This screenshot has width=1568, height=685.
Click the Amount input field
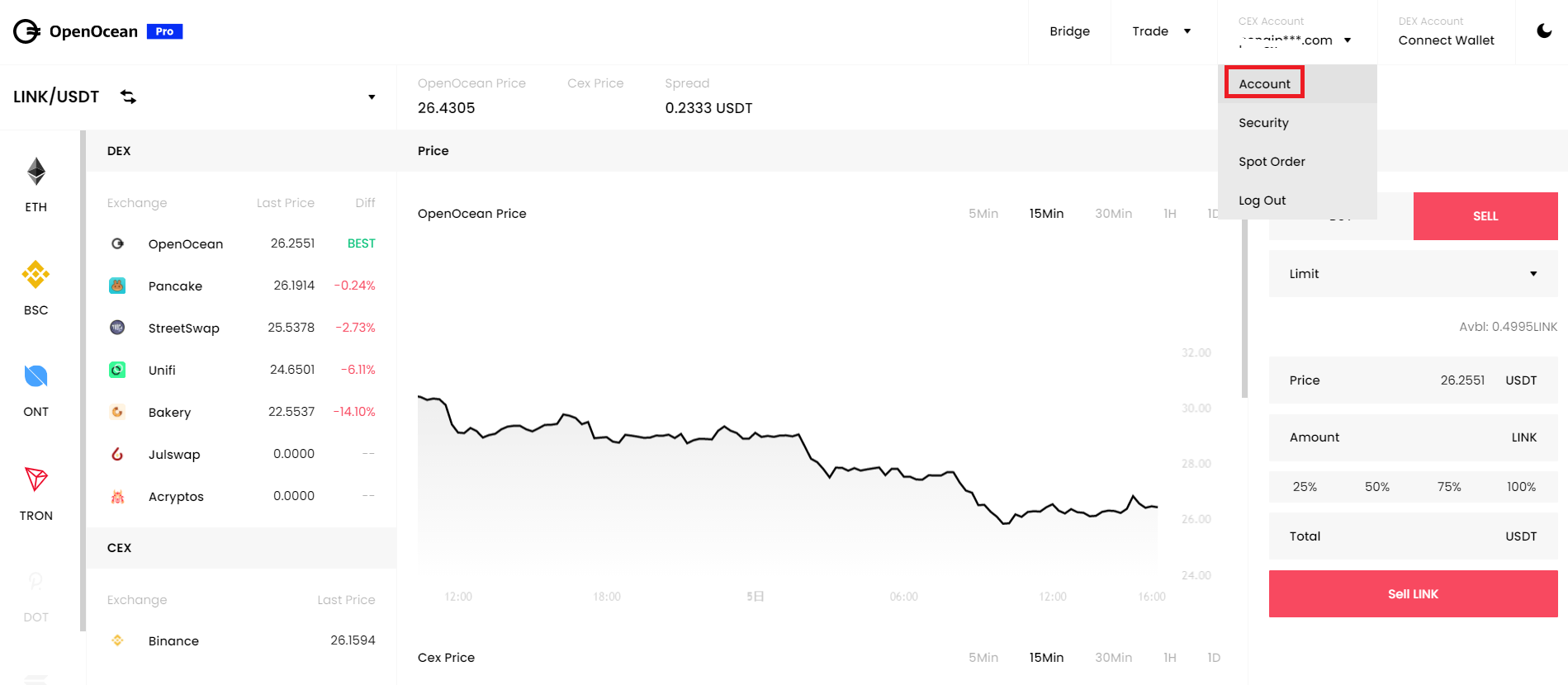point(1413,437)
